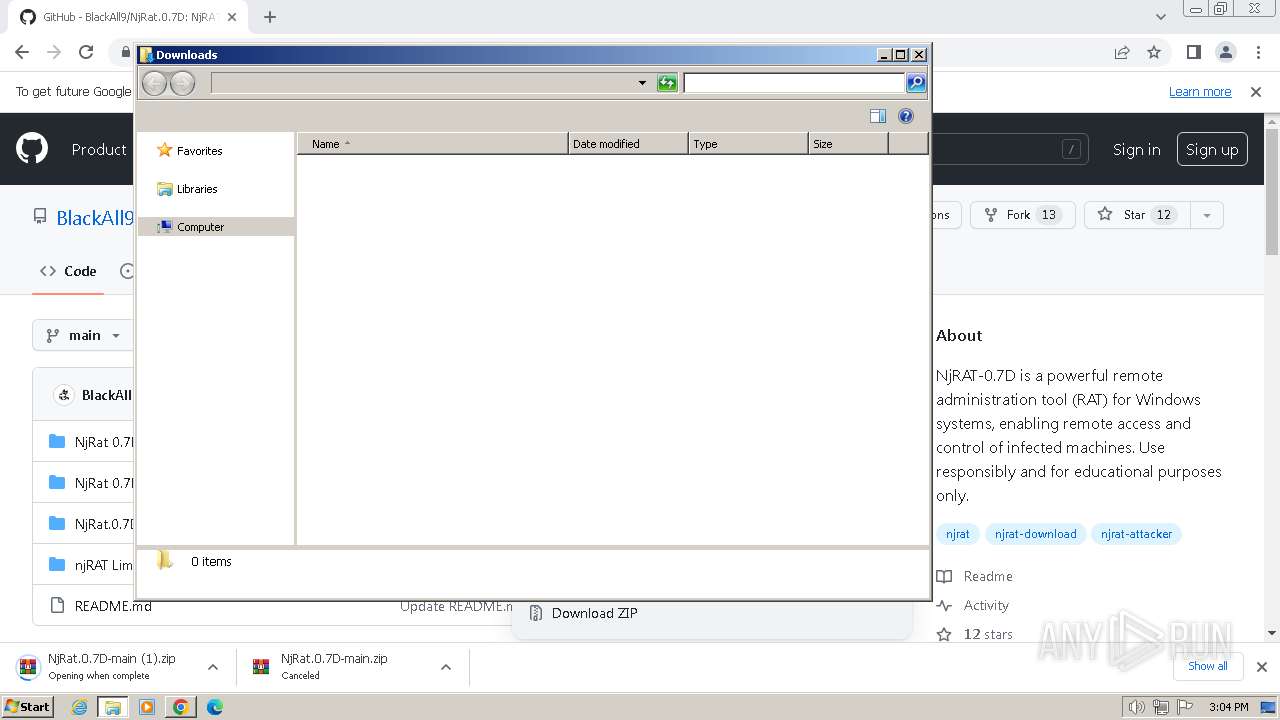
Task: Click the share page icon in Chrome
Action: point(1122,52)
